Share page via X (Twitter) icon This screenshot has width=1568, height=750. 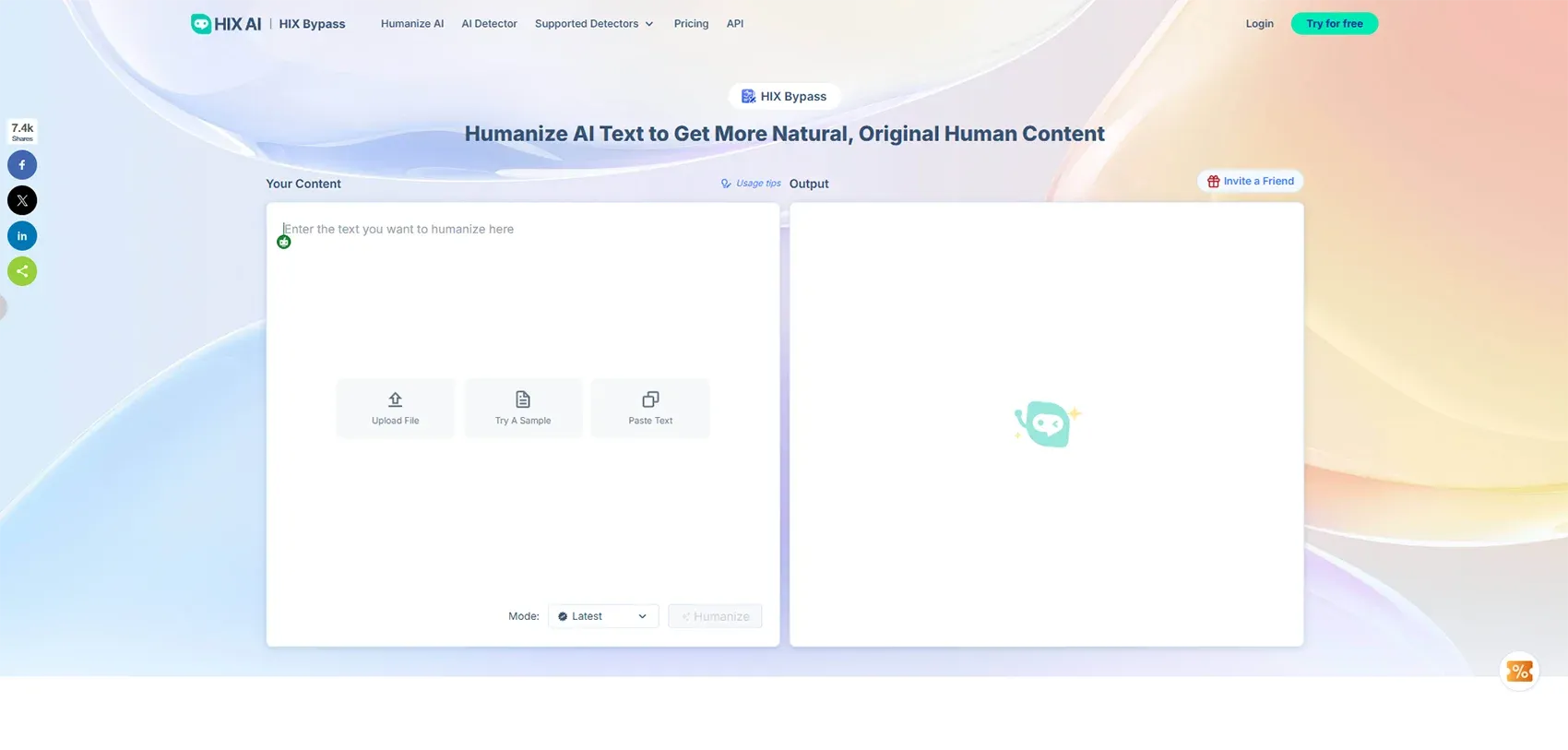(x=22, y=200)
